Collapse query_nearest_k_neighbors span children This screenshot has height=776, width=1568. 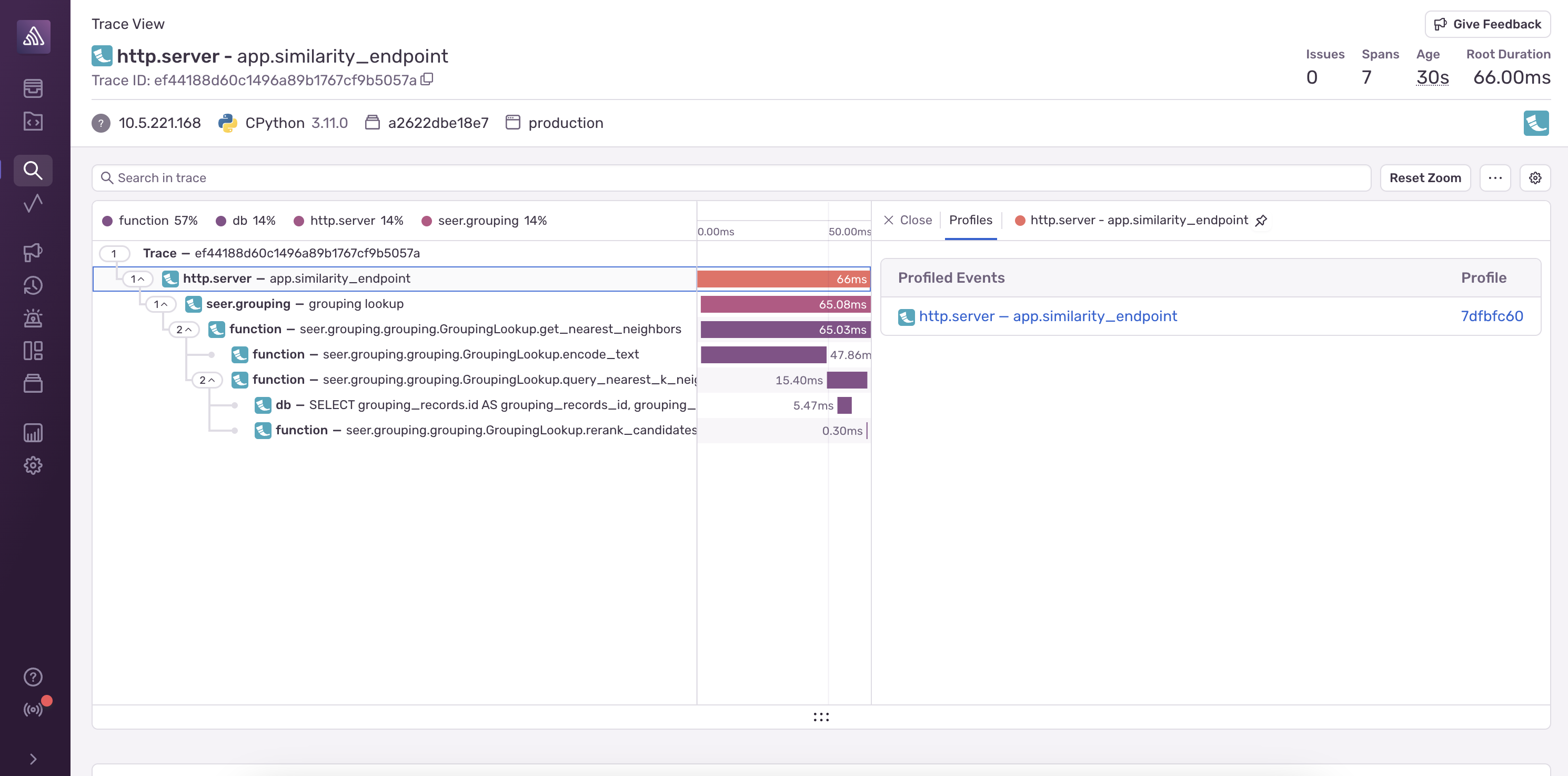pyautogui.click(x=206, y=380)
